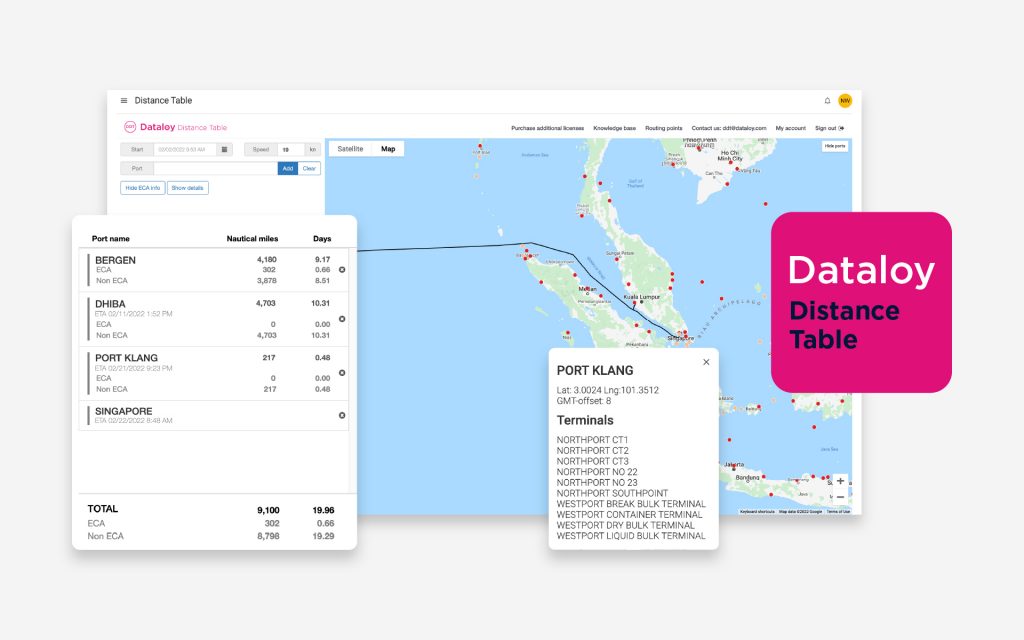Remove BERGEN using its delete icon
1024x640 pixels.
(341, 270)
